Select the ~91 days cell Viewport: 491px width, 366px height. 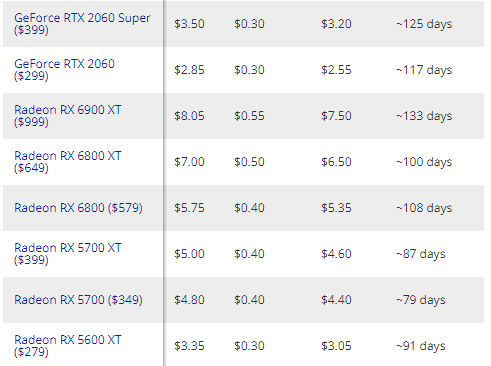click(x=421, y=346)
